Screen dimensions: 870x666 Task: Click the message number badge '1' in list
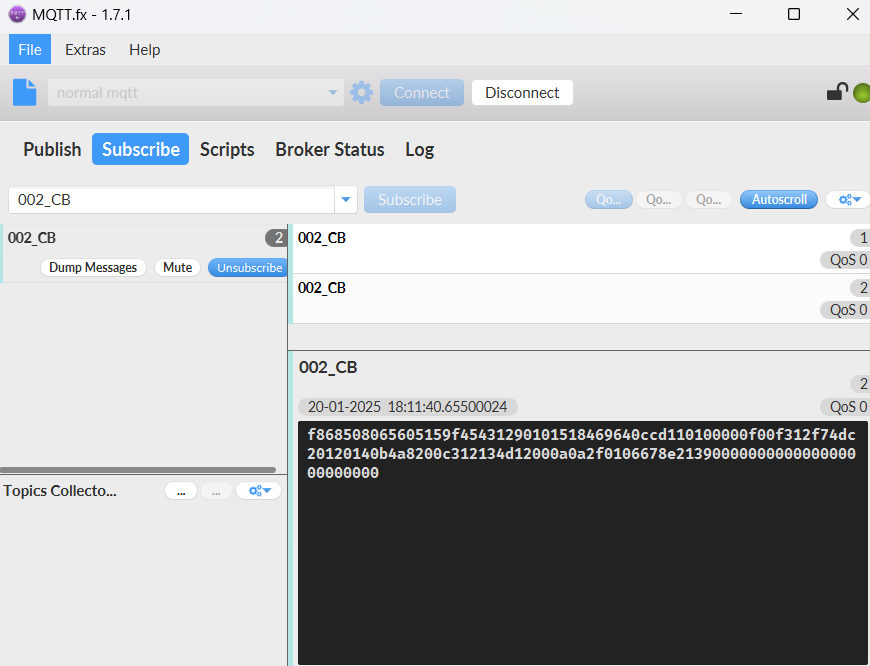(861, 238)
